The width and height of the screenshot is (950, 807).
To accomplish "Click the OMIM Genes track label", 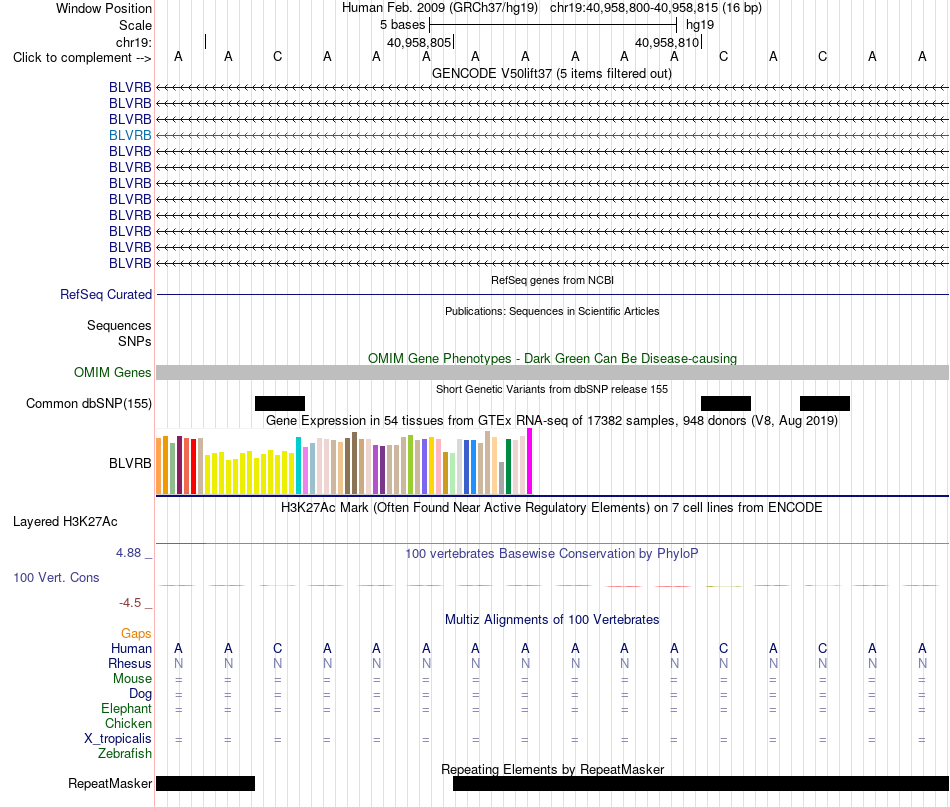I will tap(112, 373).
